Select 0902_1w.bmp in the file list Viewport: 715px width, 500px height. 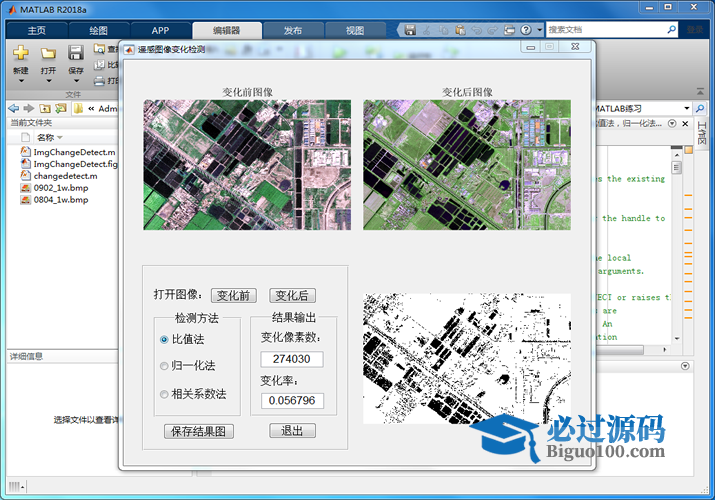coord(61,187)
